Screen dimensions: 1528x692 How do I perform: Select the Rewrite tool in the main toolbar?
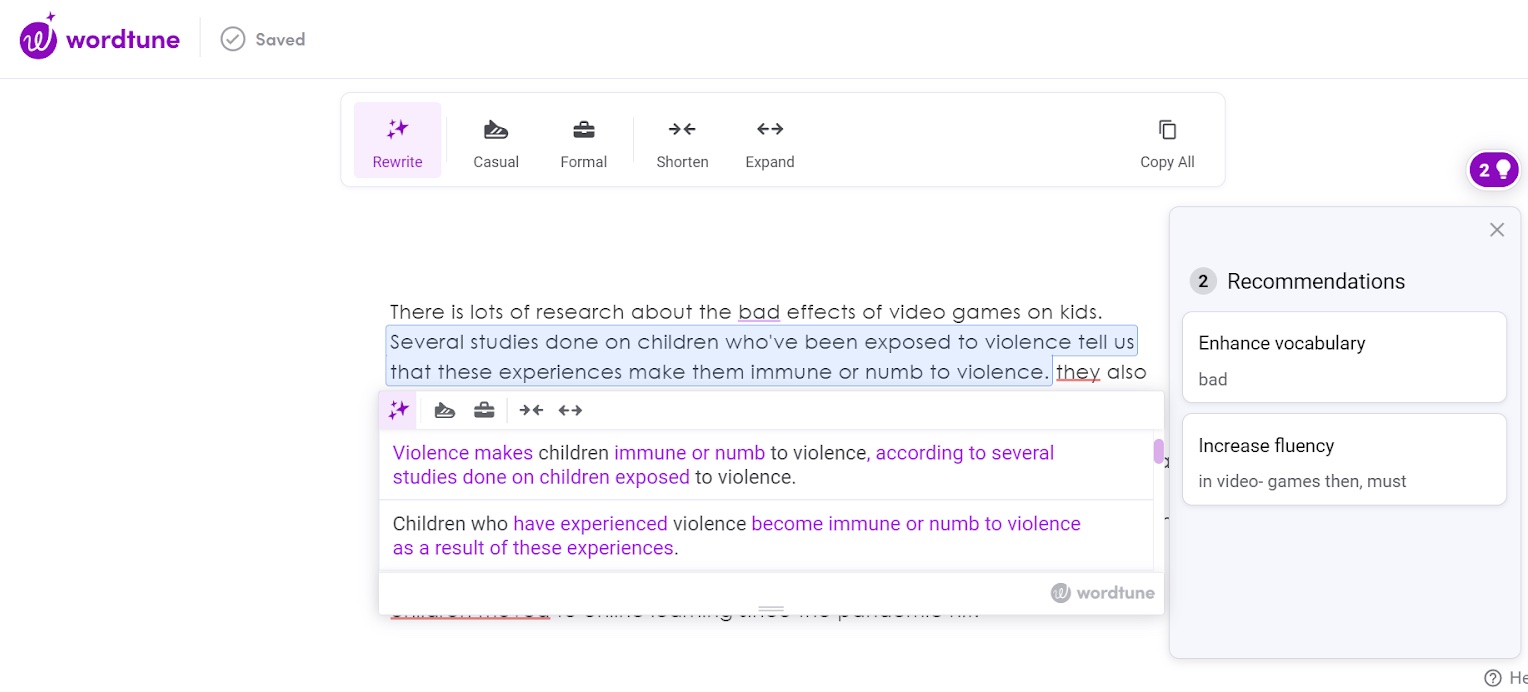[x=397, y=140]
